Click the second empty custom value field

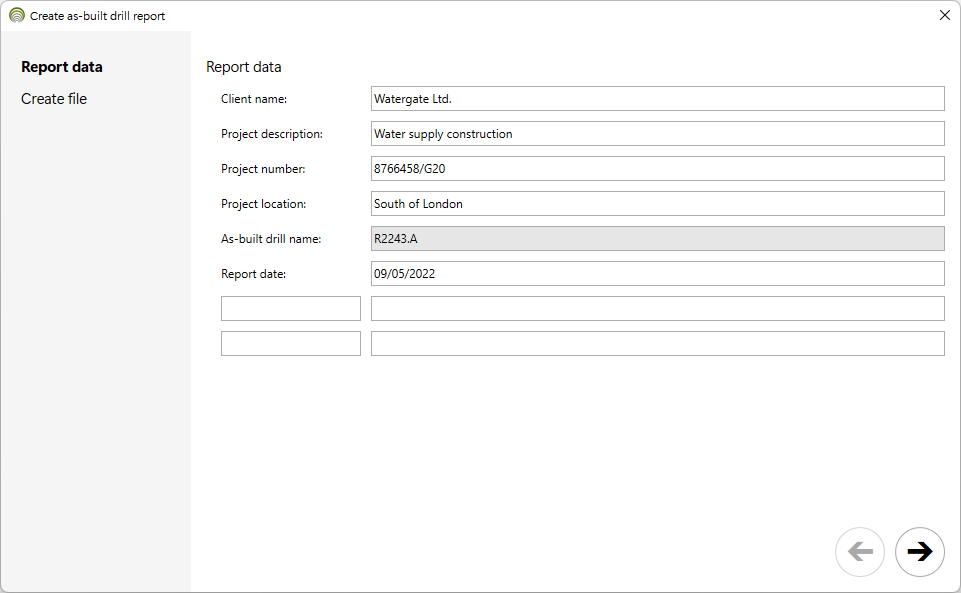(658, 343)
